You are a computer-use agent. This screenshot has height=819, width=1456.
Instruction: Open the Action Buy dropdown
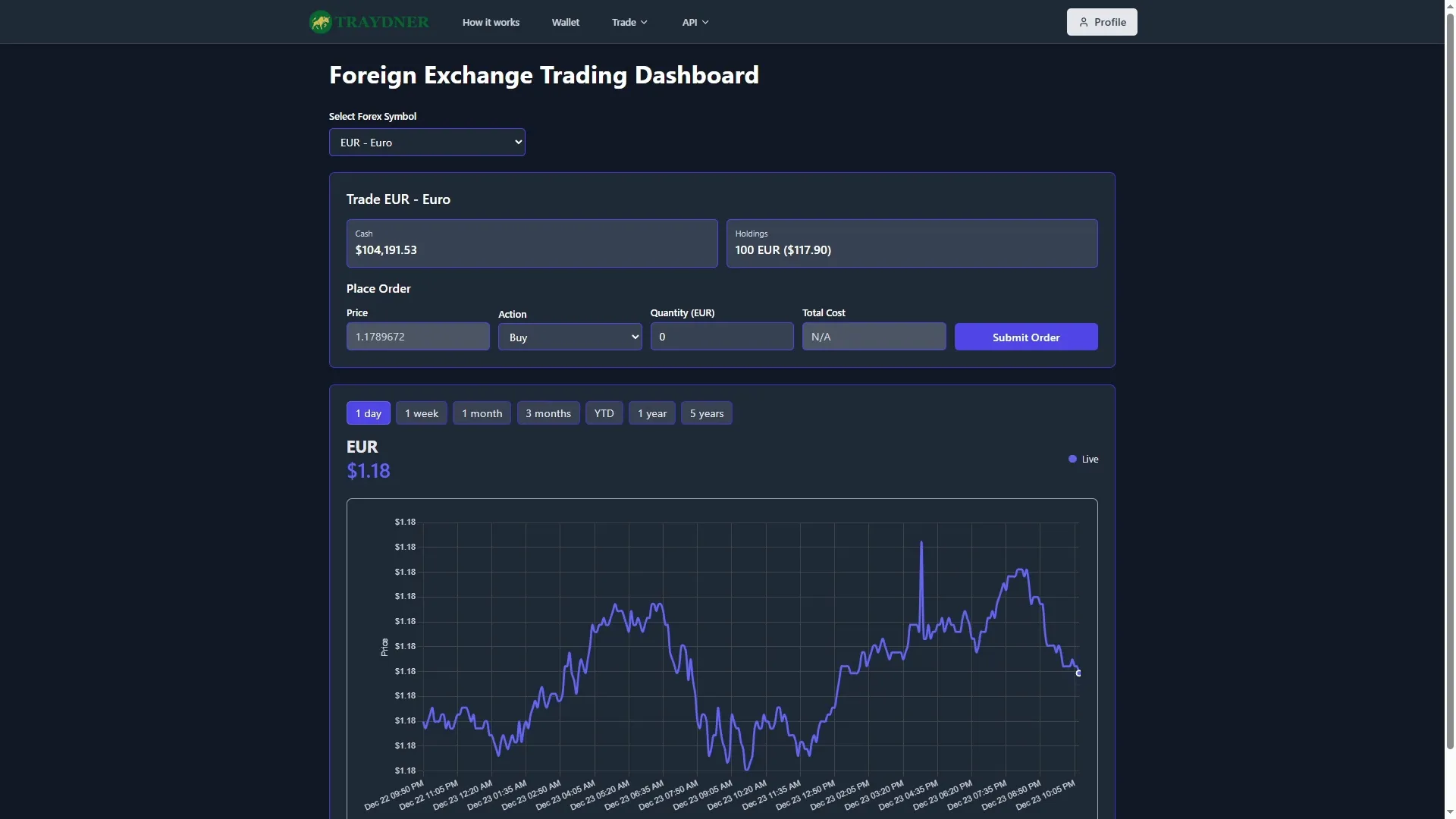(x=570, y=337)
